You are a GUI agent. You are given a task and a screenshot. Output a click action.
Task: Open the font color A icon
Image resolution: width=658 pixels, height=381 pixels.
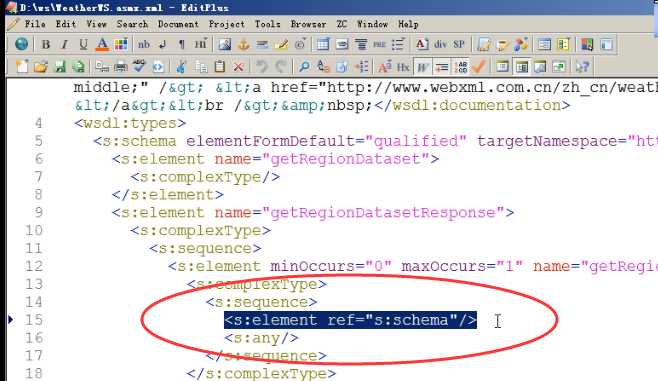coord(102,44)
